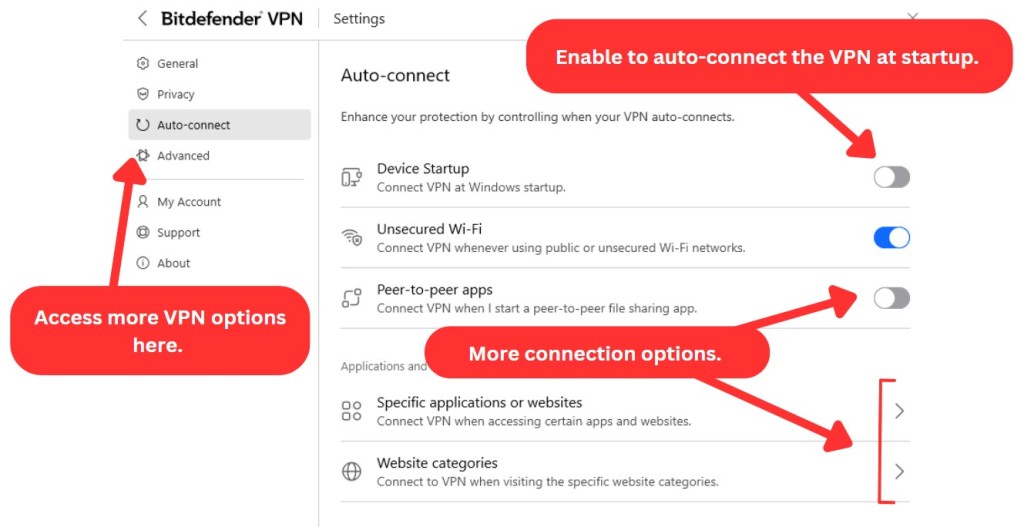Open the Website categories chevron
Image resolution: width=1024 pixels, height=527 pixels.
click(x=899, y=471)
